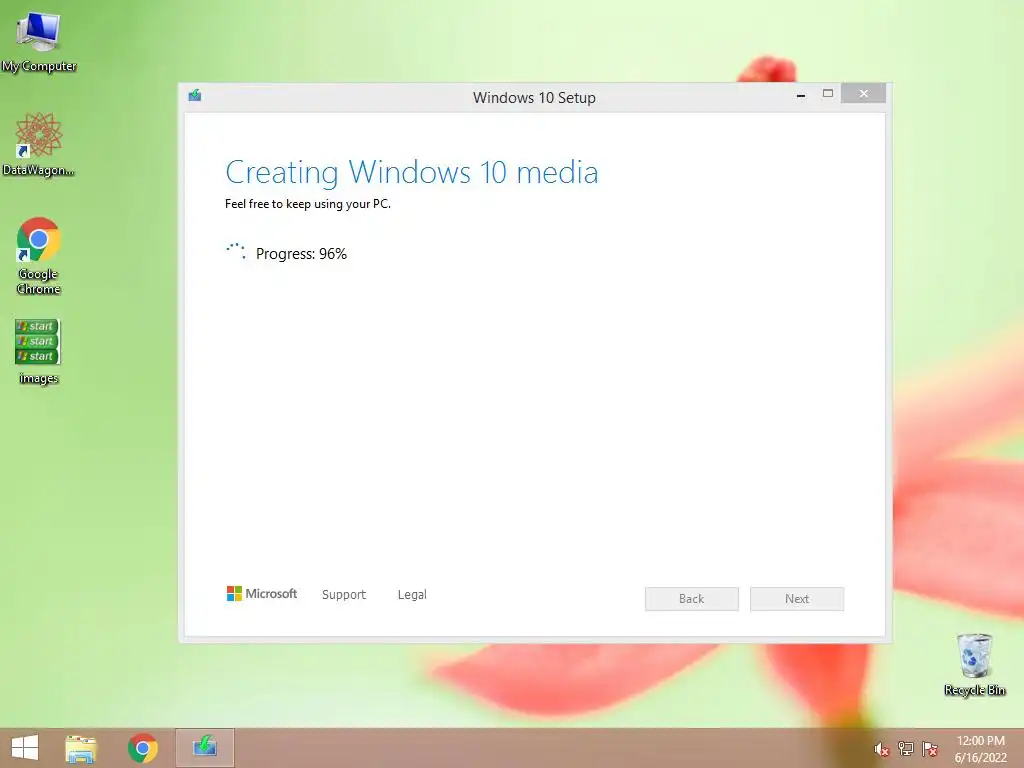Image resolution: width=1024 pixels, height=768 pixels.
Task: Click the Windows Start button
Action: pos(25,748)
